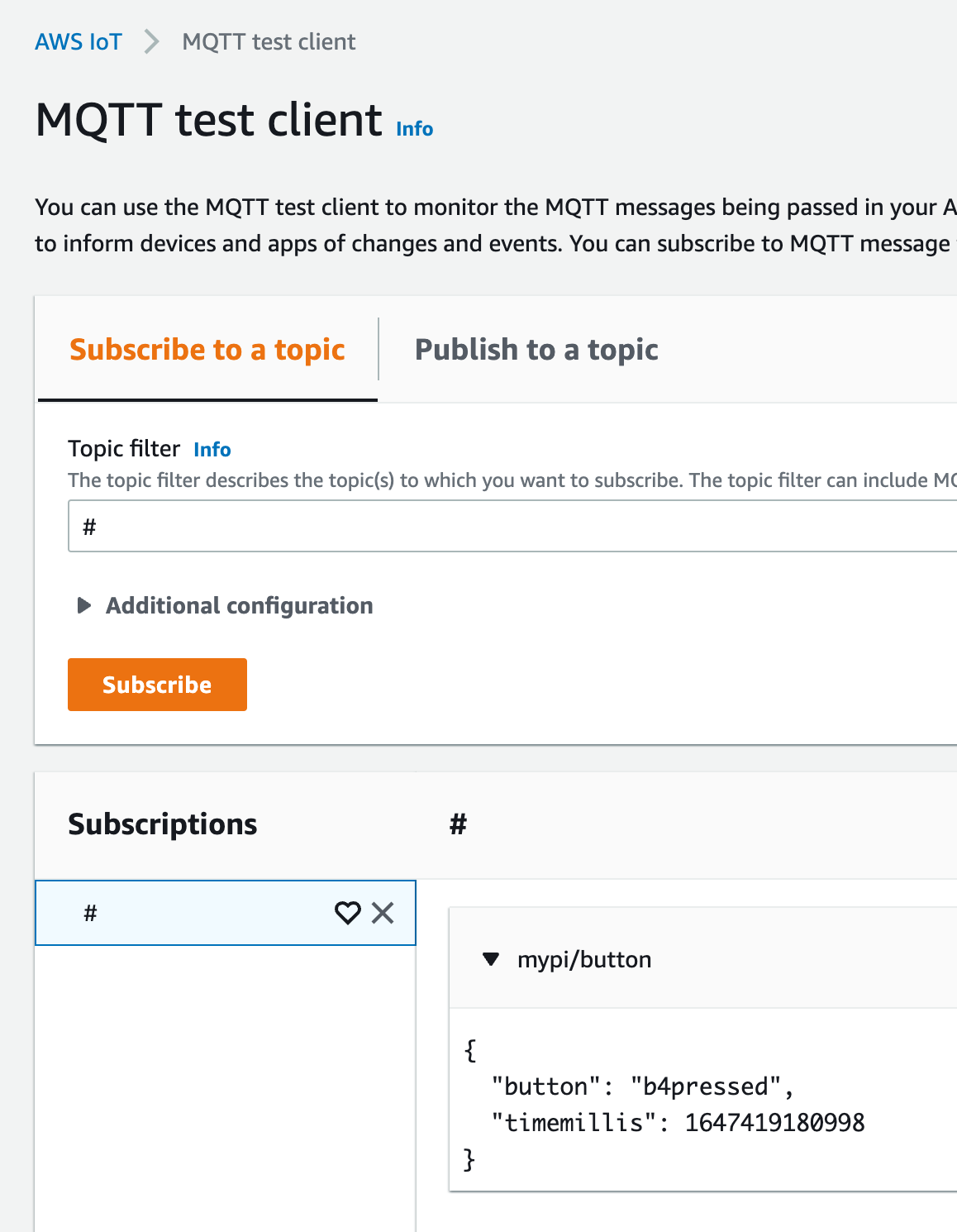Screen dimensions: 957x1232
Task: Click the timemillis value 1647419180998
Action: click(x=775, y=1123)
